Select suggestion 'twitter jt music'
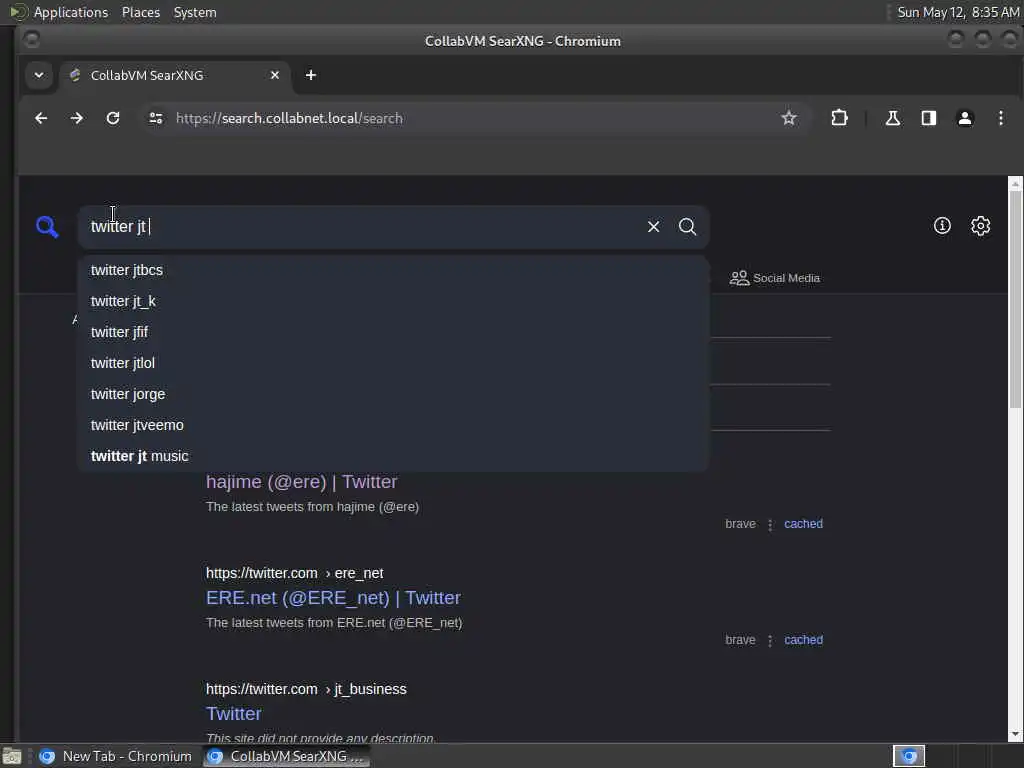The height and width of the screenshot is (768, 1024). [x=393, y=456]
